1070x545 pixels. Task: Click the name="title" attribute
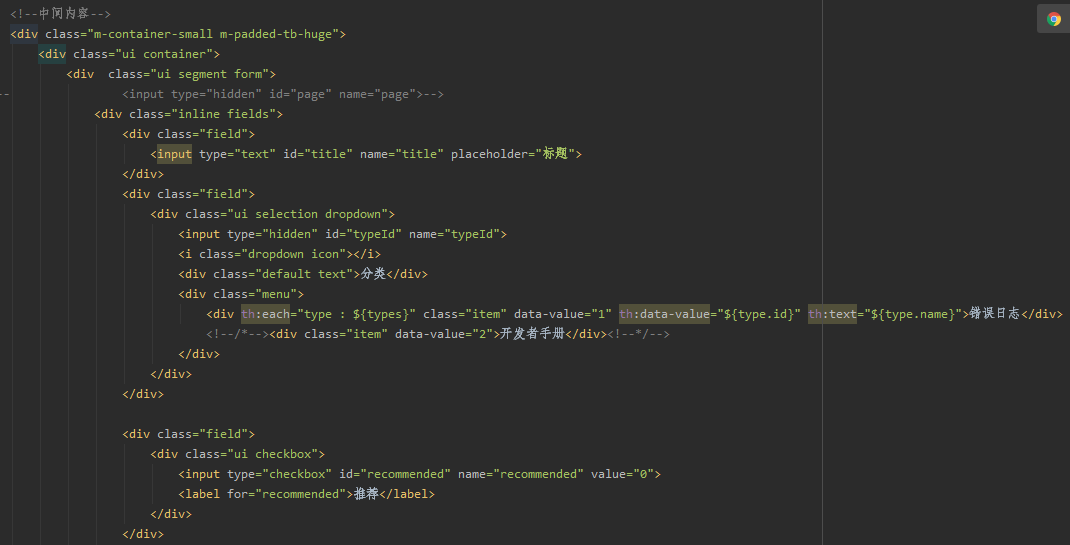click(x=401, y=154)
